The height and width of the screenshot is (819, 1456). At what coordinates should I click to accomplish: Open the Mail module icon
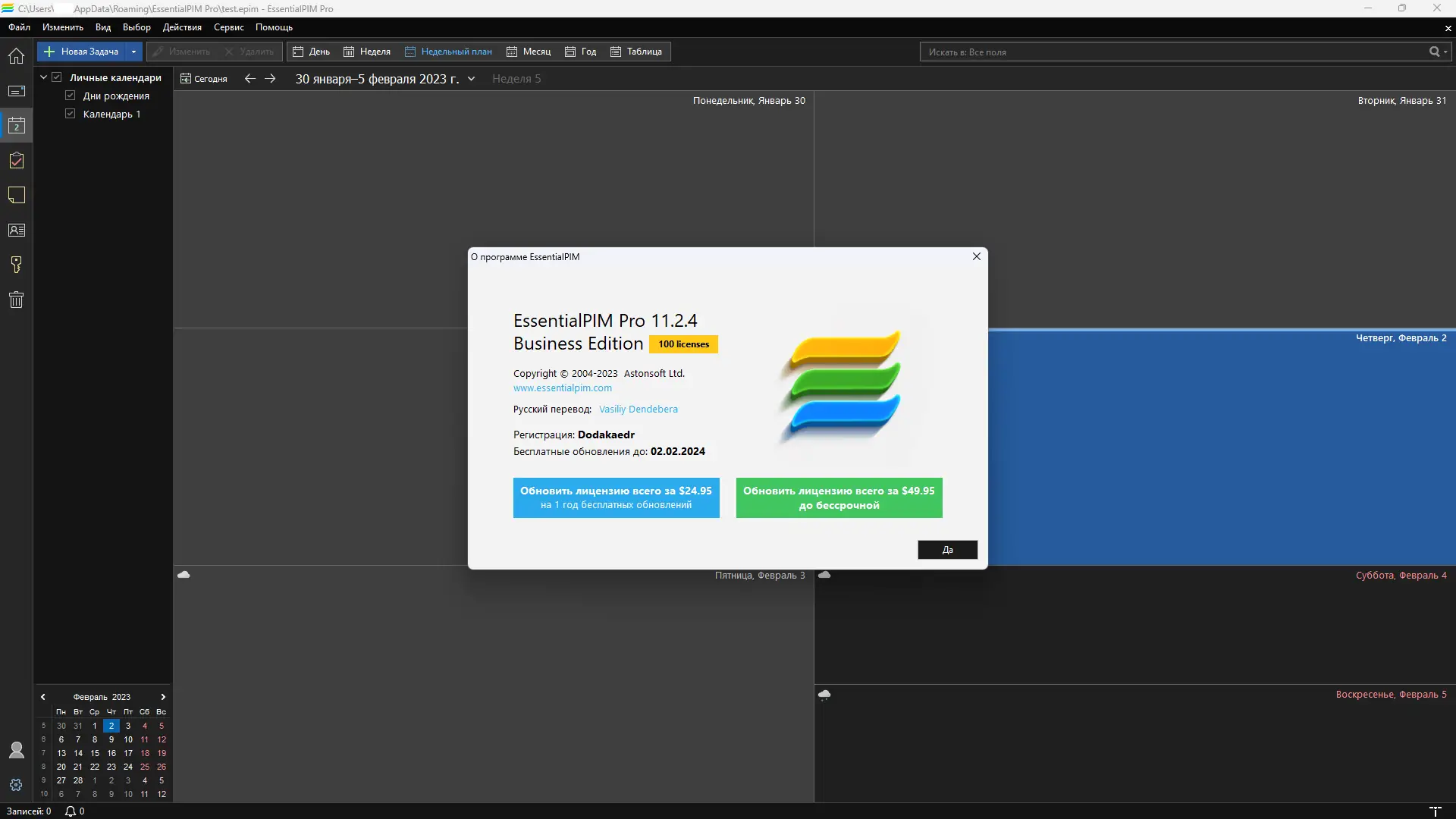(x=16, y=91)
